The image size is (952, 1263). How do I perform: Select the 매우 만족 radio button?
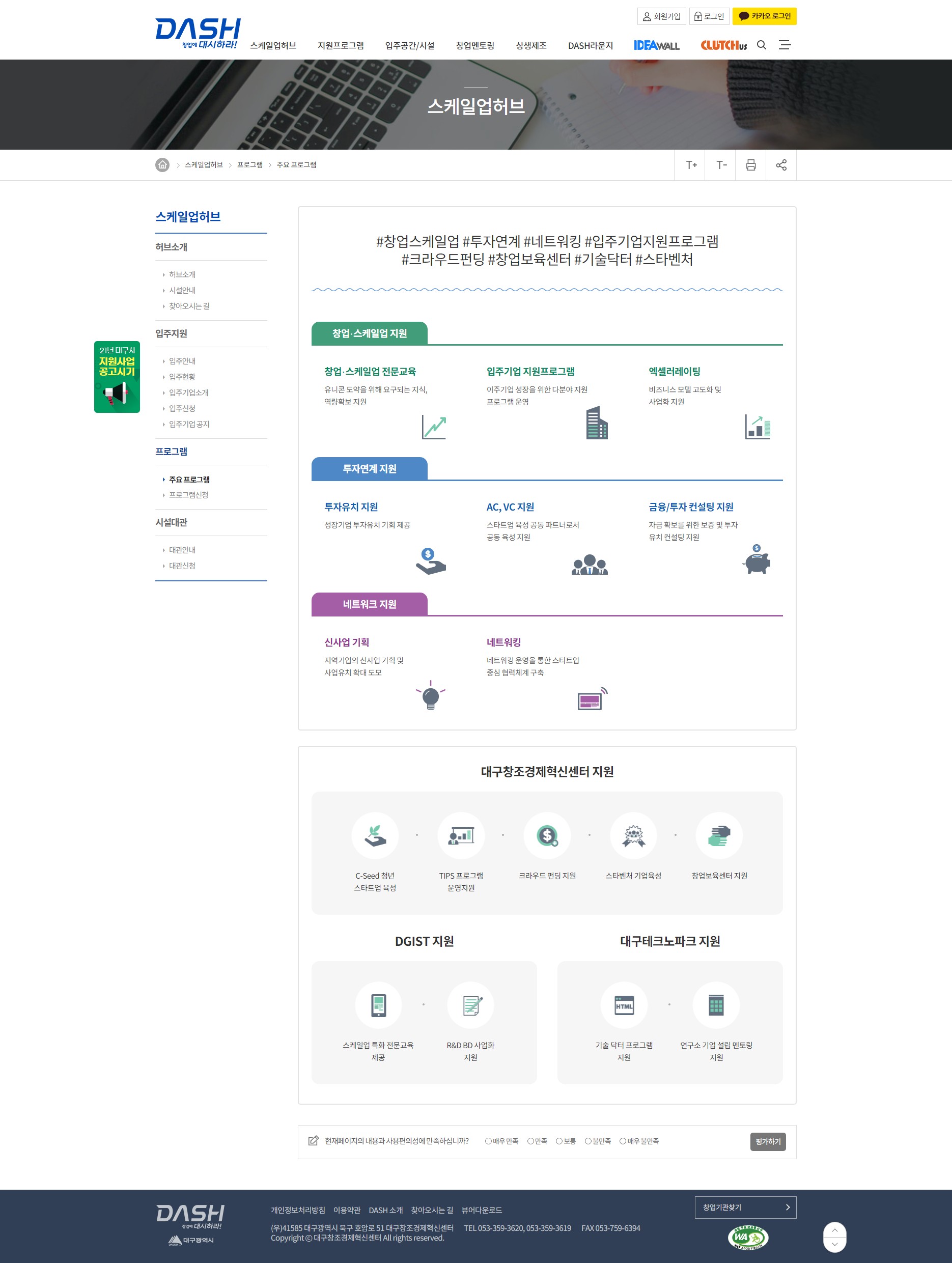pyautogui.click(x=489, y=1141)
